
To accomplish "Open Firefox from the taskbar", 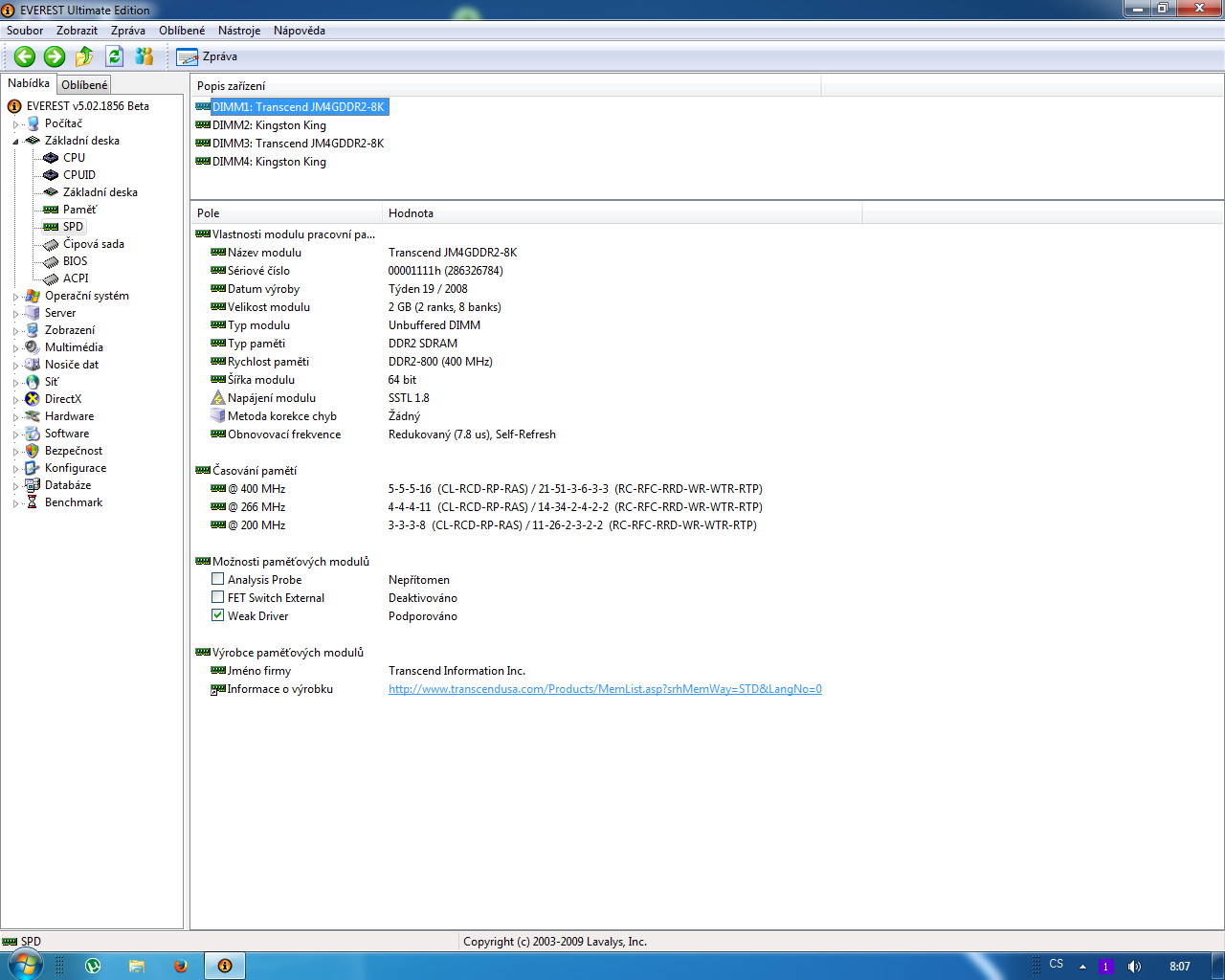I will coord(180,966).
